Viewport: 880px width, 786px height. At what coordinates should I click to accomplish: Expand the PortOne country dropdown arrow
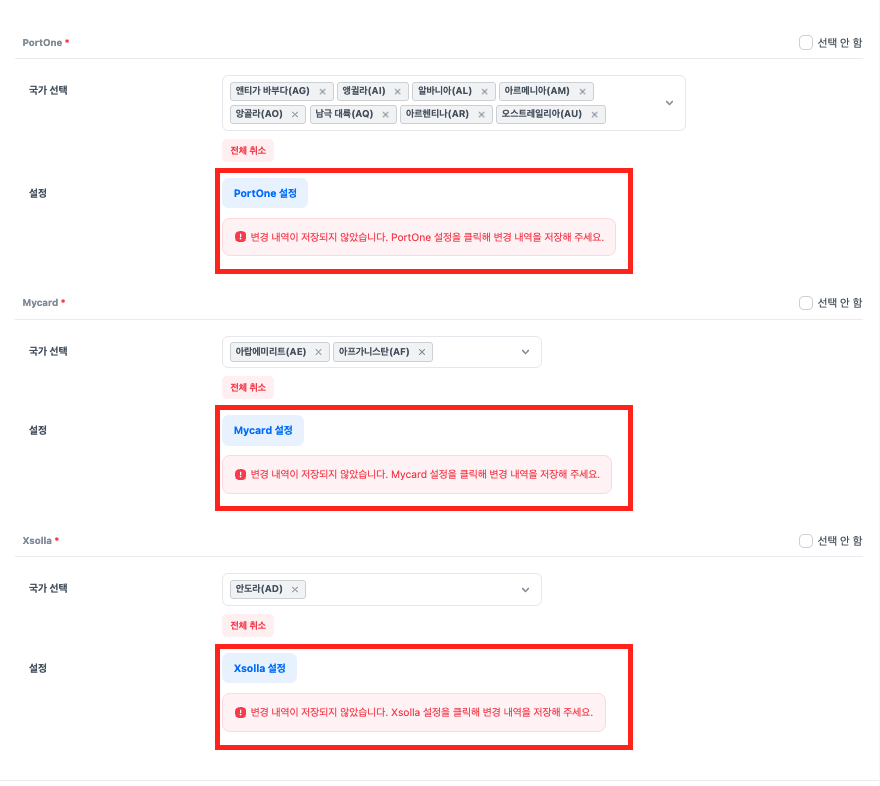click(669, 103)
